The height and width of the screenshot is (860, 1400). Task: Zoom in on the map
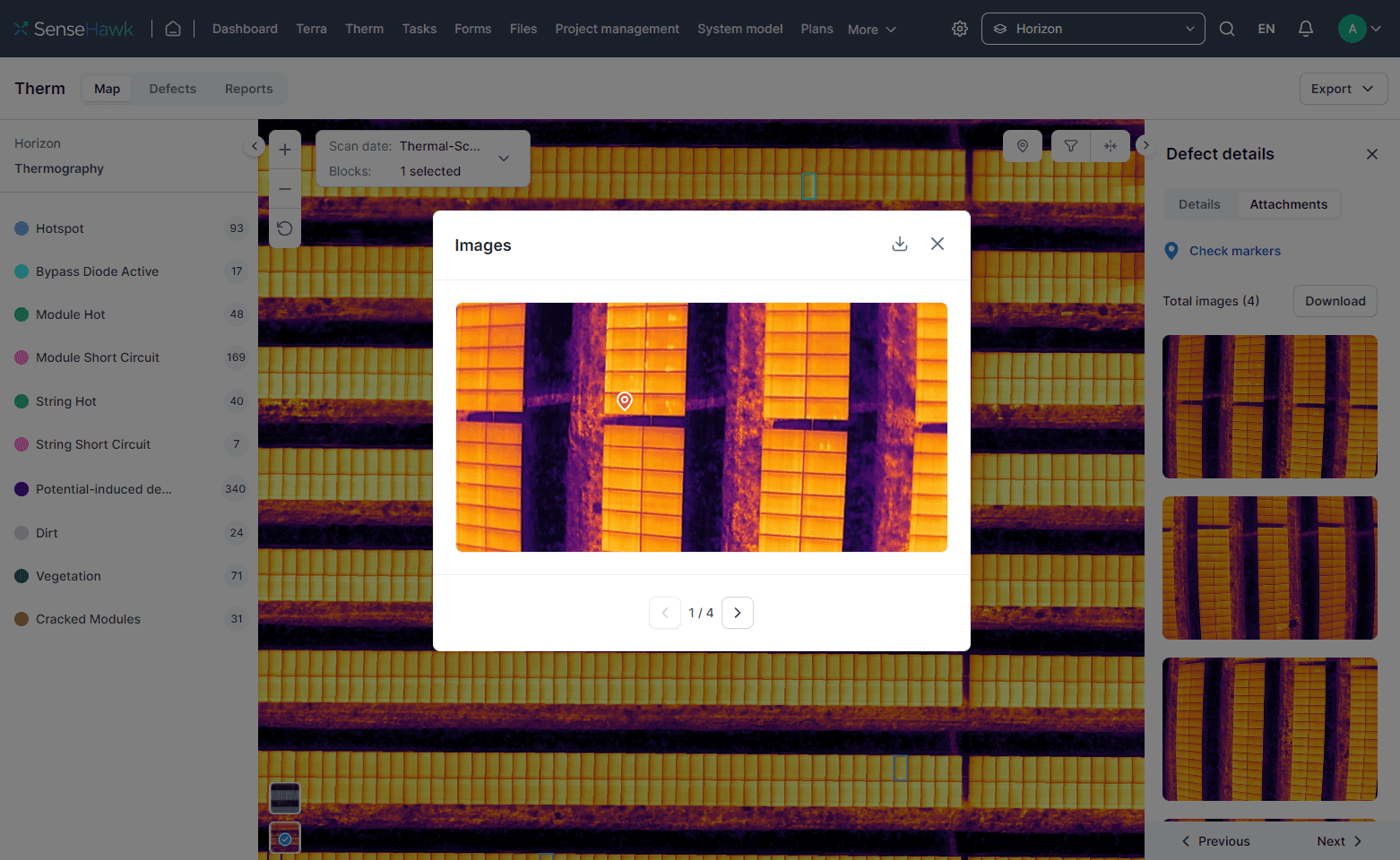(x=285, y=150)
